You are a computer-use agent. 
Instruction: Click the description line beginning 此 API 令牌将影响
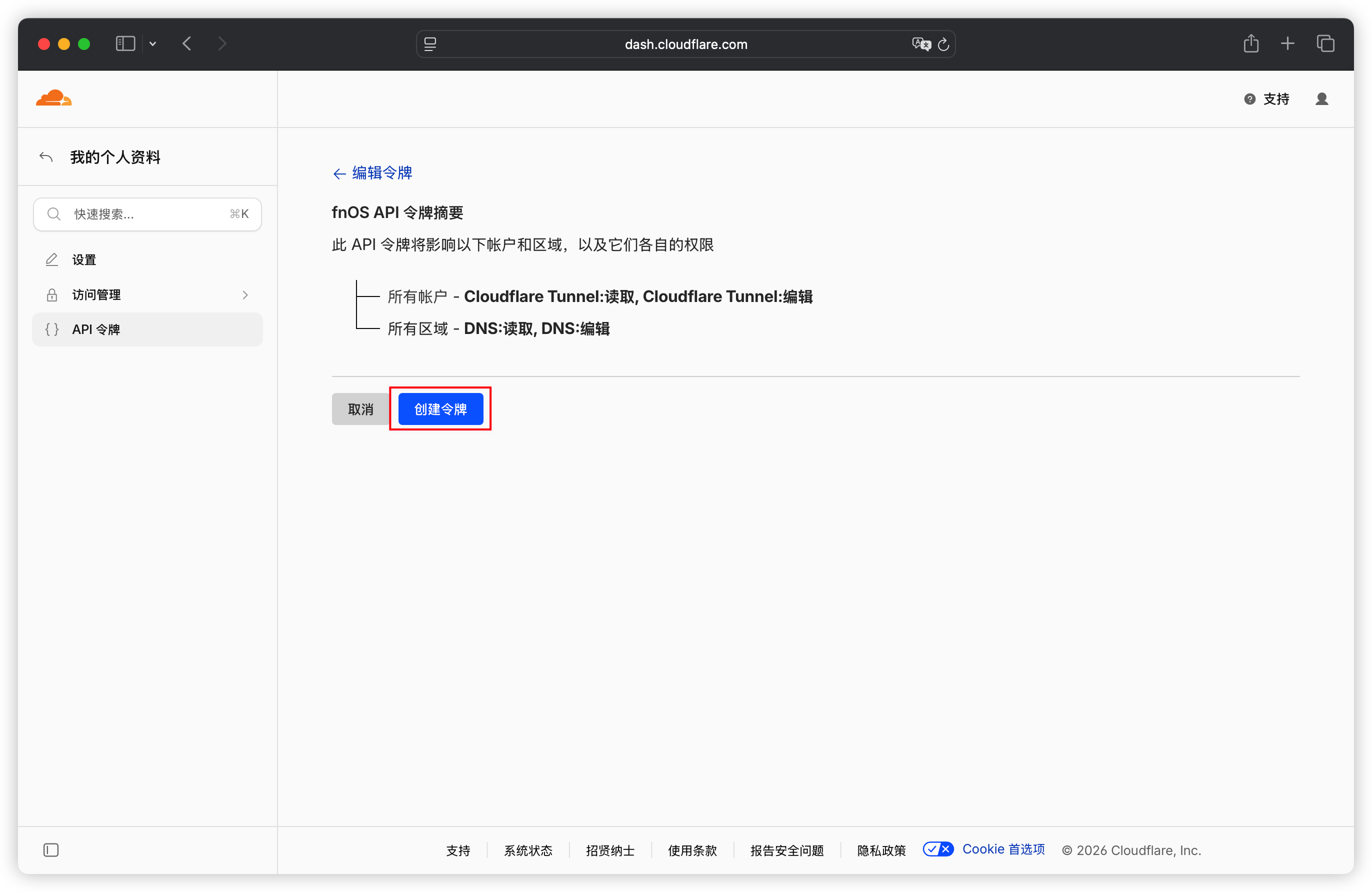point(522,245)
